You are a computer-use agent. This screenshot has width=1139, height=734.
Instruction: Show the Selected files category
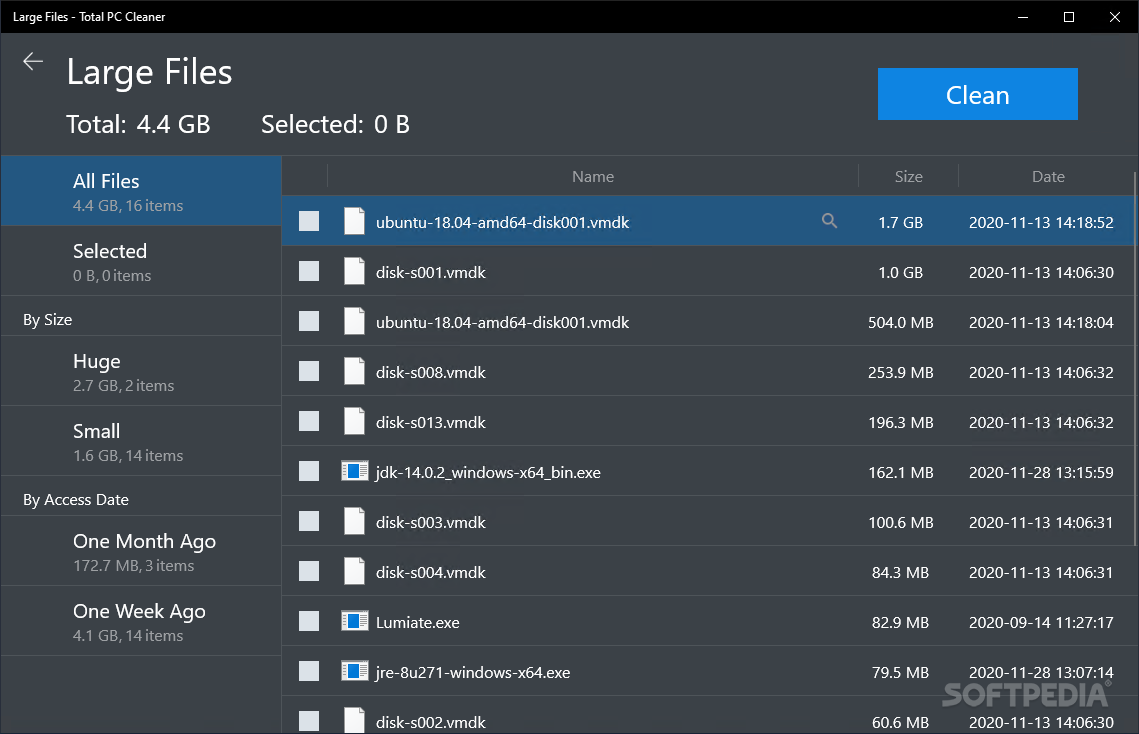(x=141, y=261)
